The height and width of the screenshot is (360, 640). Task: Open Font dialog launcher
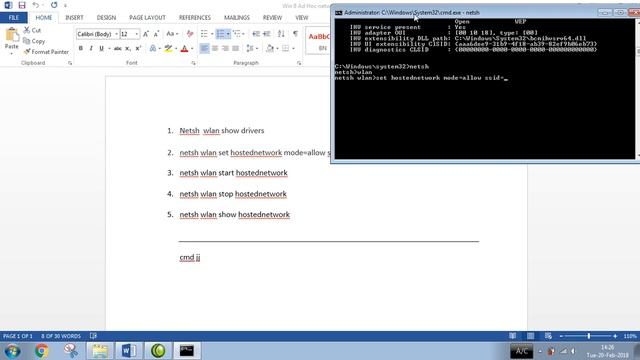pos(193,63)
